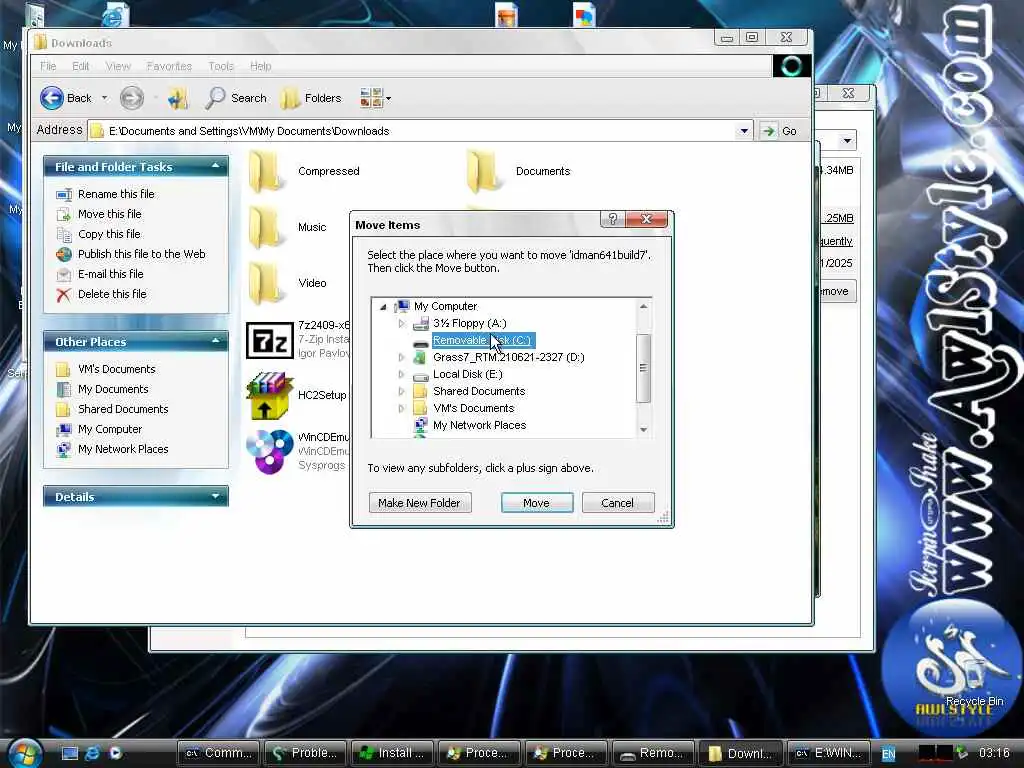The height and width of the screenshot is (768, 1024).
Task: Expand the Grass7_RTM (D:) drive node
Action: pos(401,357)
